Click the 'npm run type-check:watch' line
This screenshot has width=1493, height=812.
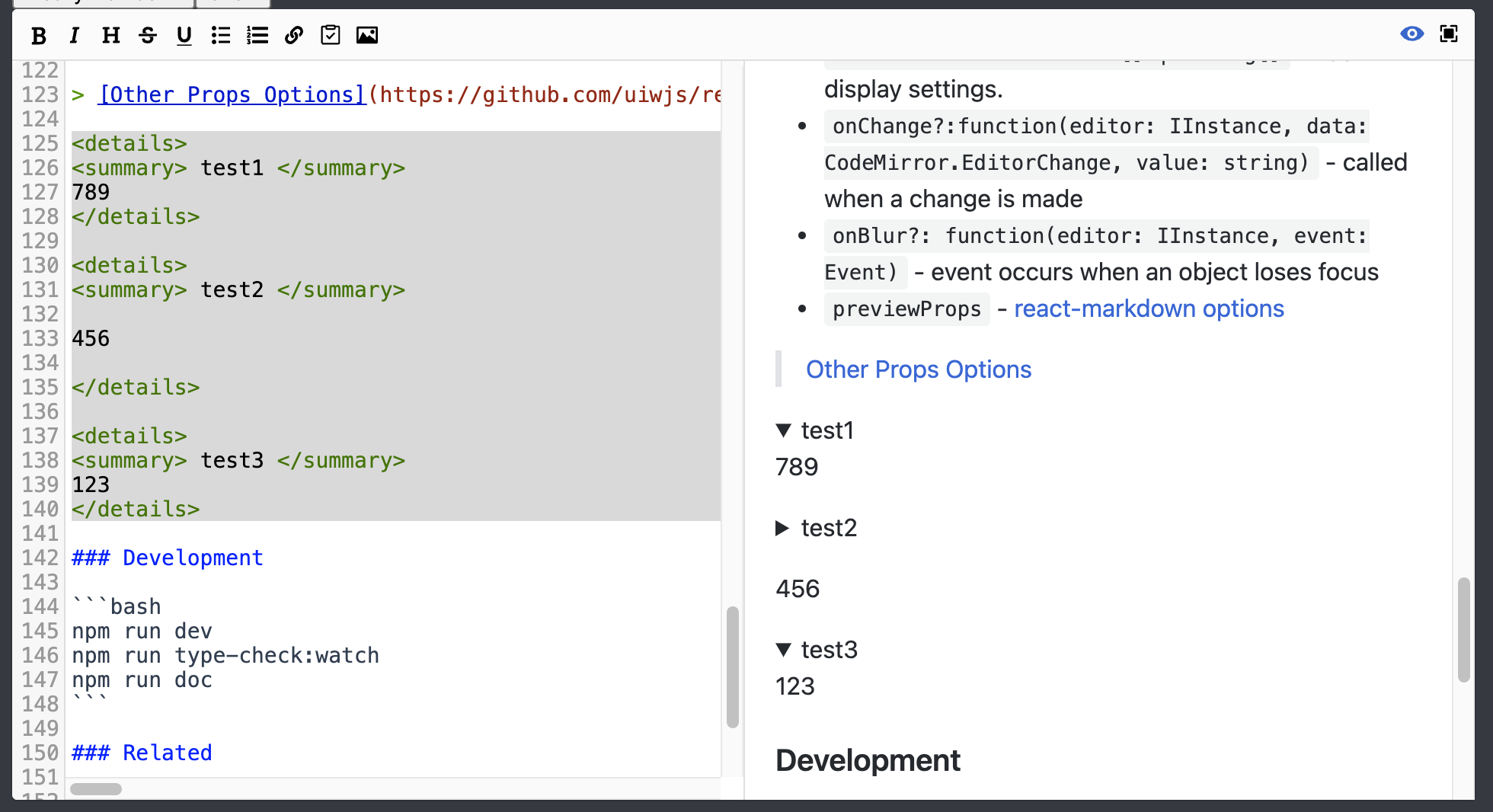225,655
